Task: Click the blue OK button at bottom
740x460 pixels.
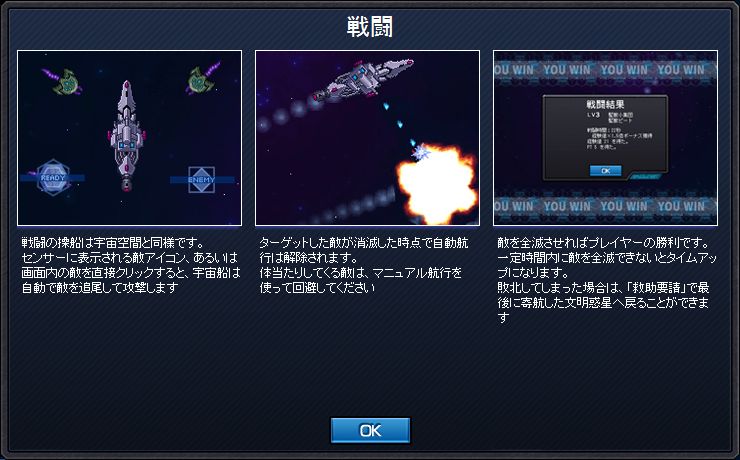Action: click(370, 430)
